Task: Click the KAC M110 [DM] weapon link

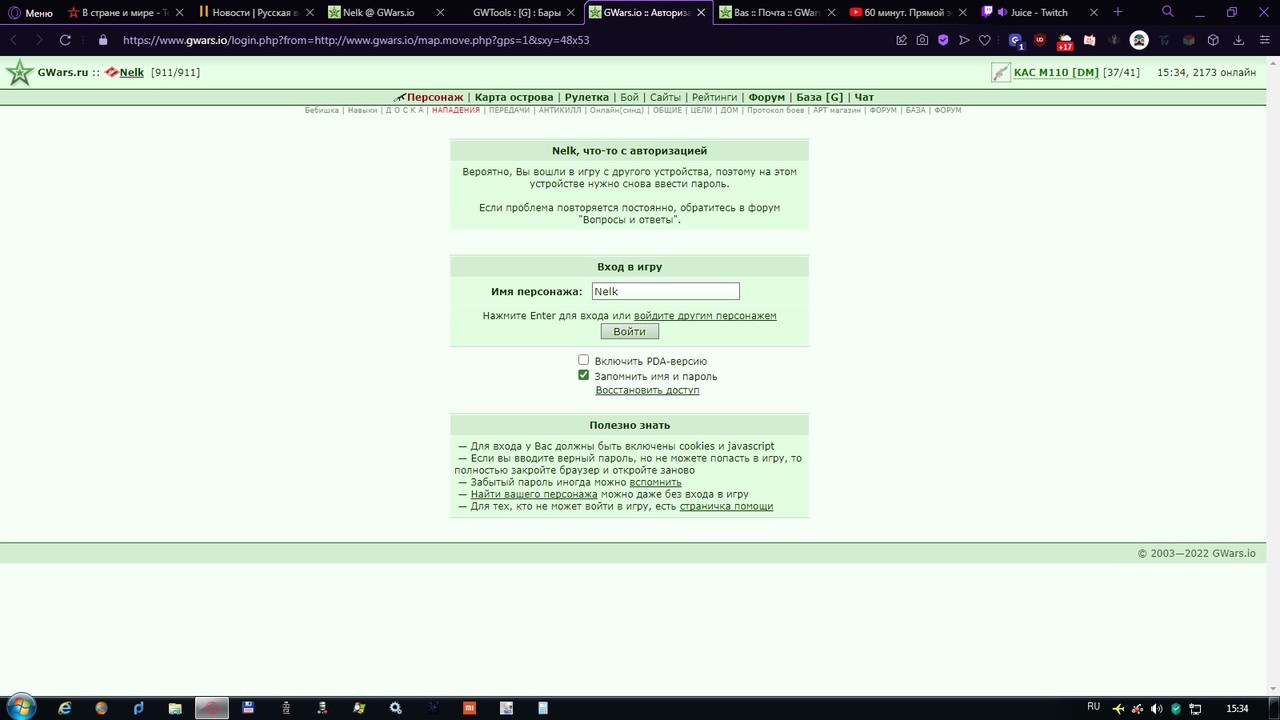Action: tap(1056, 72)
